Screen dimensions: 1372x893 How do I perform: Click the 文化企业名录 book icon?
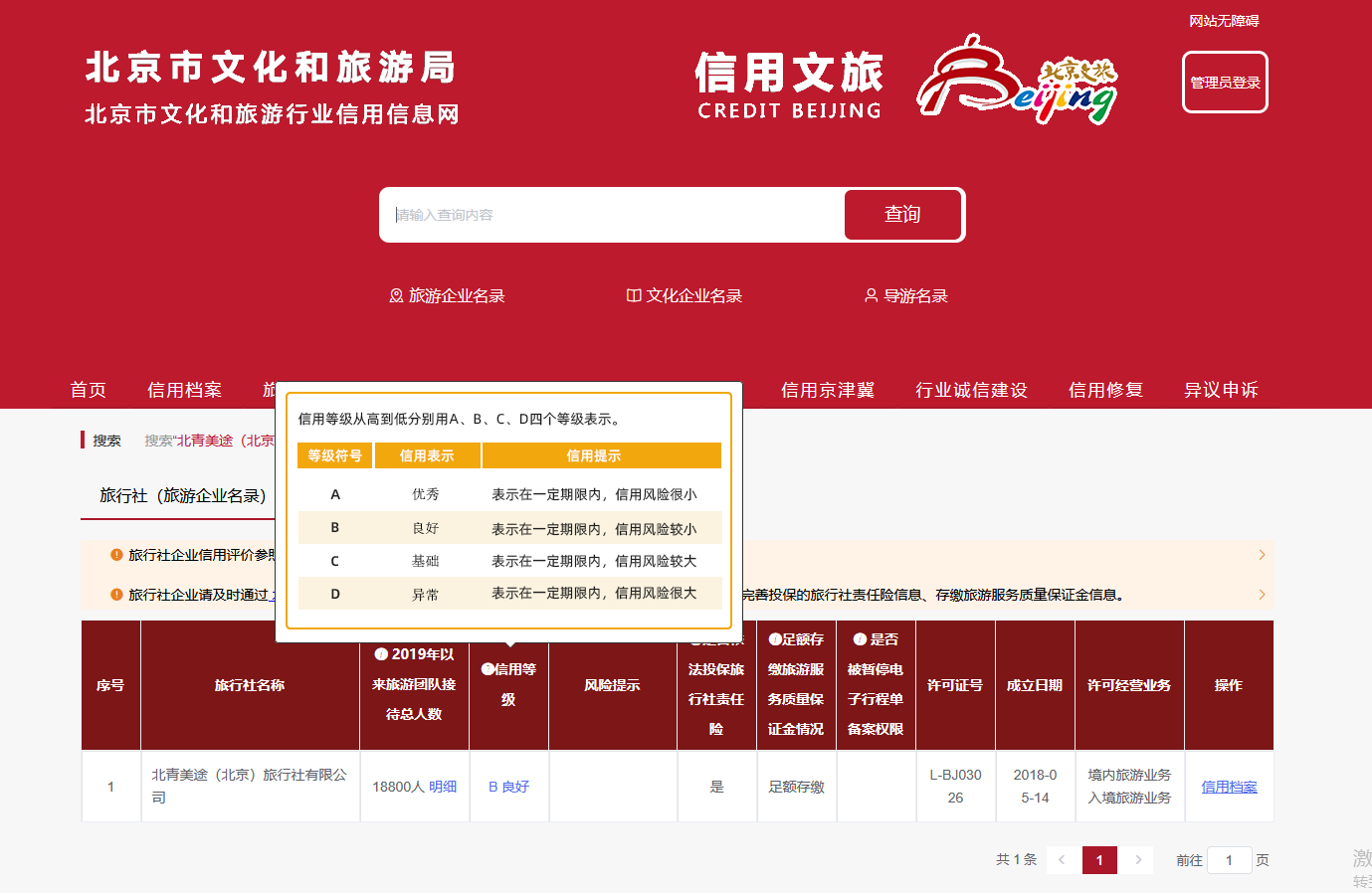(634, 295)
